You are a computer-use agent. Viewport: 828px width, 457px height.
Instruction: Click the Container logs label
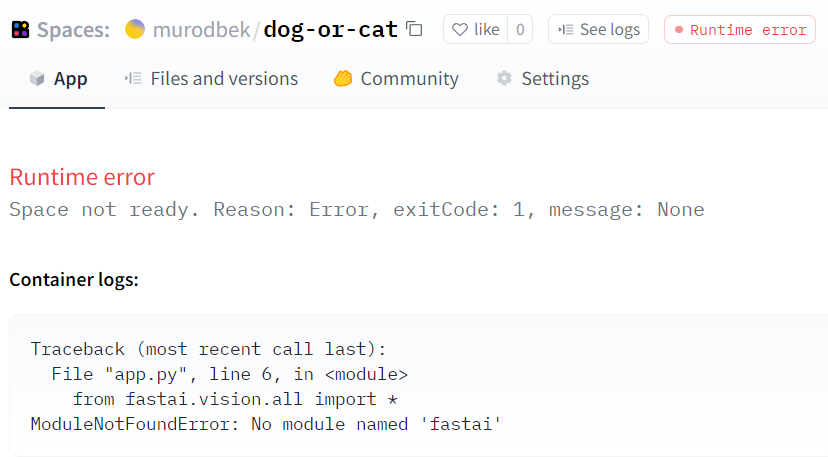point(74,280)
